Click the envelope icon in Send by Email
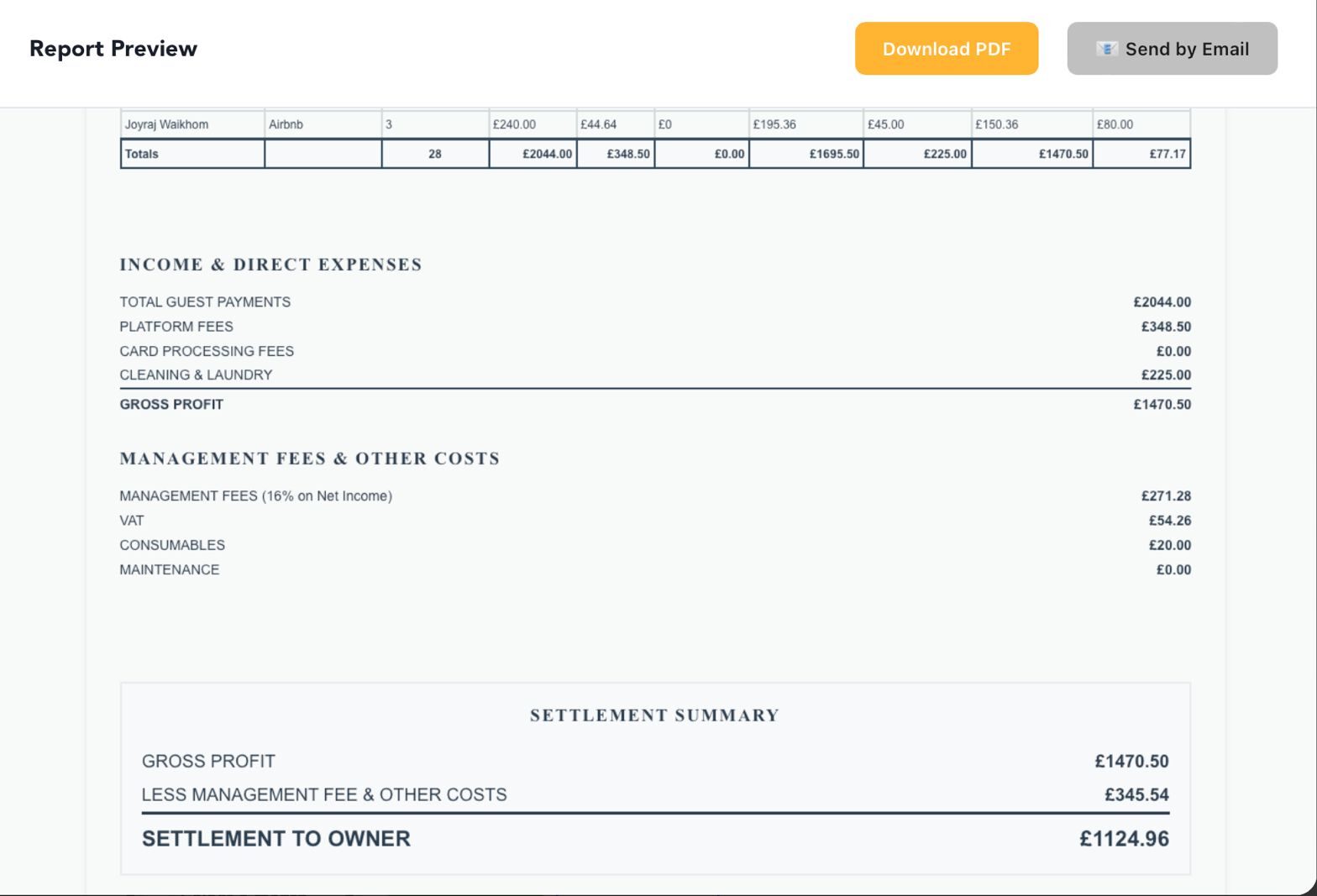Image resolution: width=1317 pixels, height=896 pixels. click(1106, 49)
